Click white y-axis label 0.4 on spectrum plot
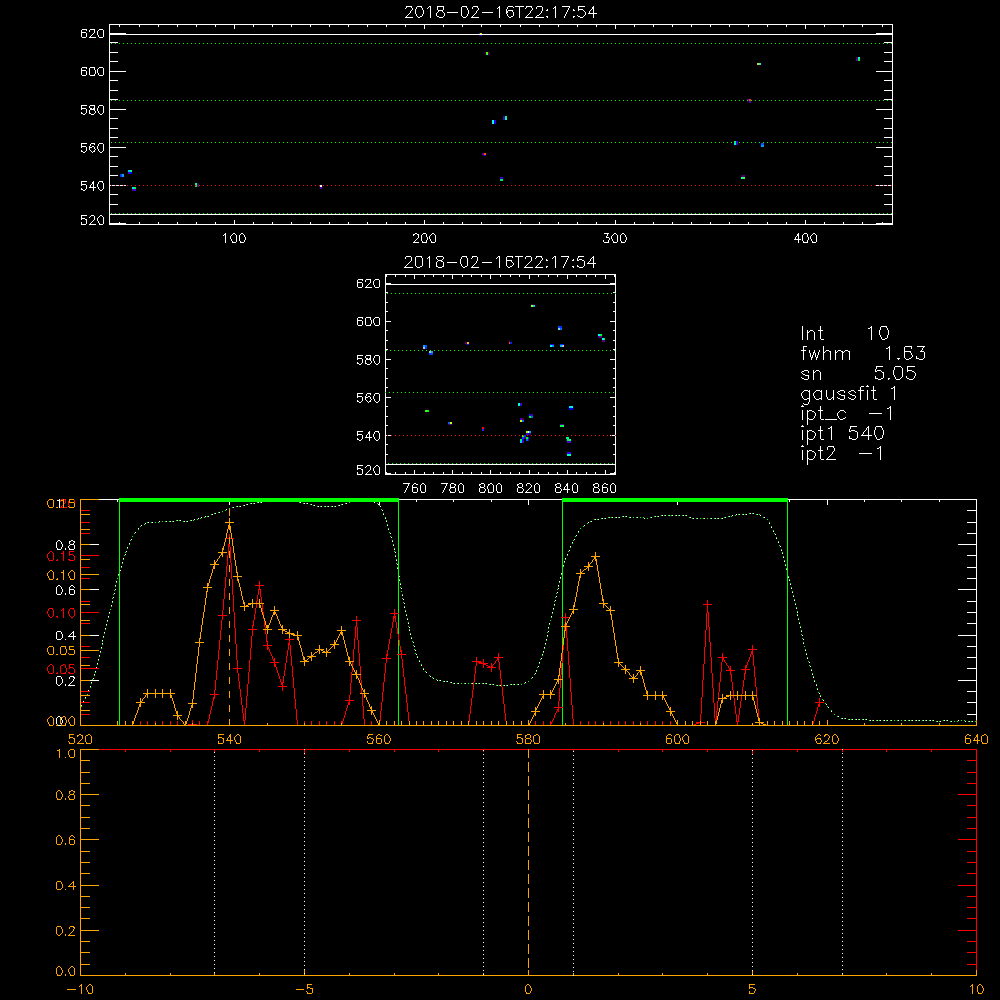The height and width of the screenshot is (1000, 1000). tap(66, 636)
